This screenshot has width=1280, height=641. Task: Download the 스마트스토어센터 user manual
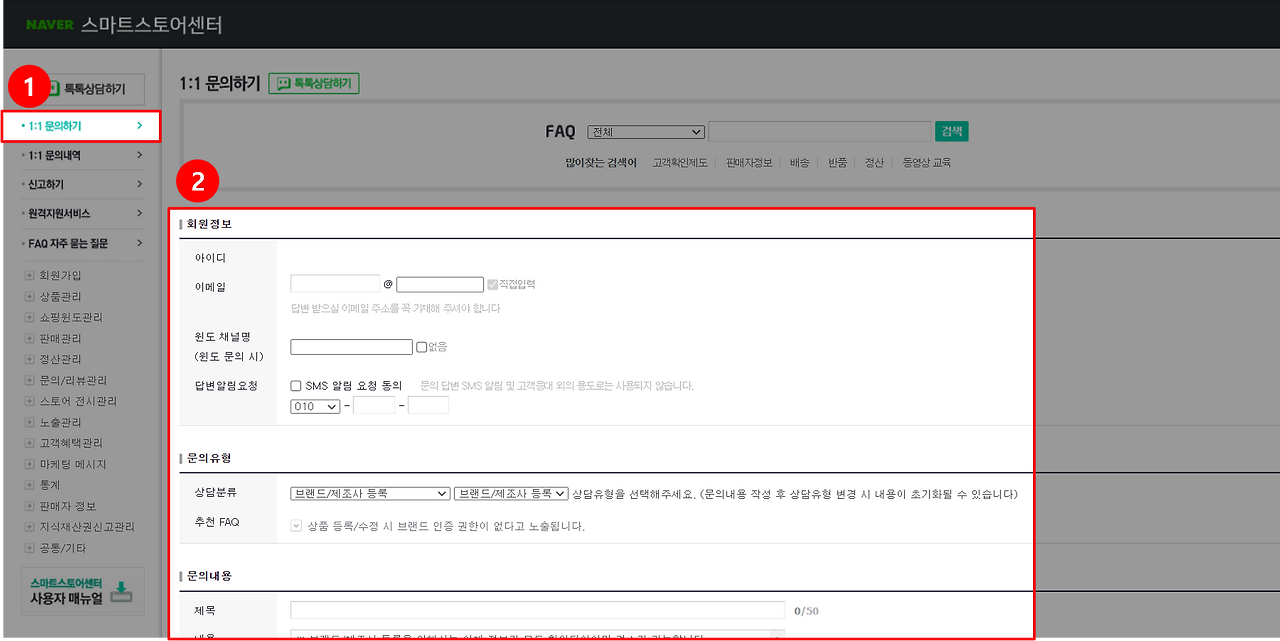pos(80,591)
